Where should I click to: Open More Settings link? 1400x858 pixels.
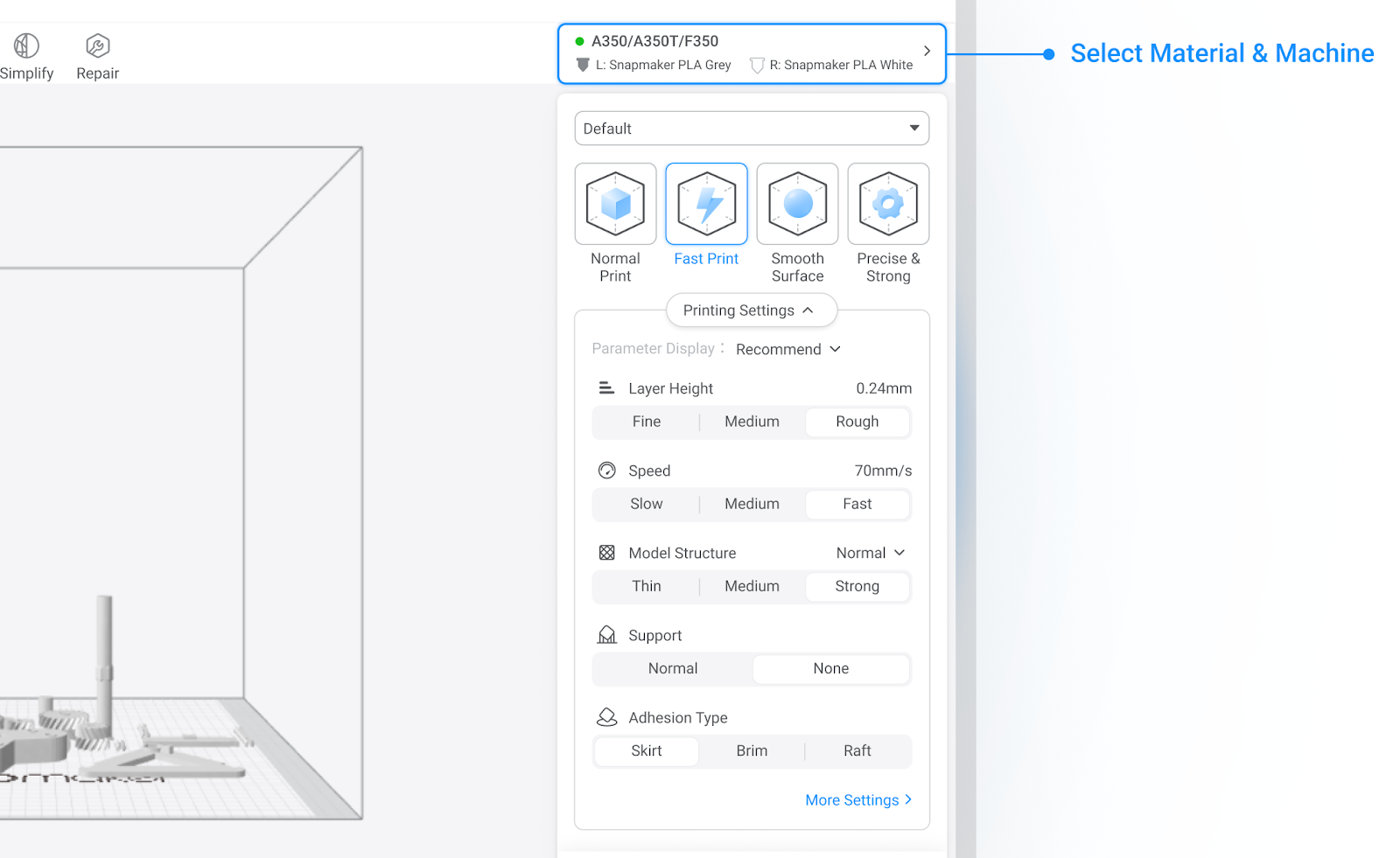(858, 800)
